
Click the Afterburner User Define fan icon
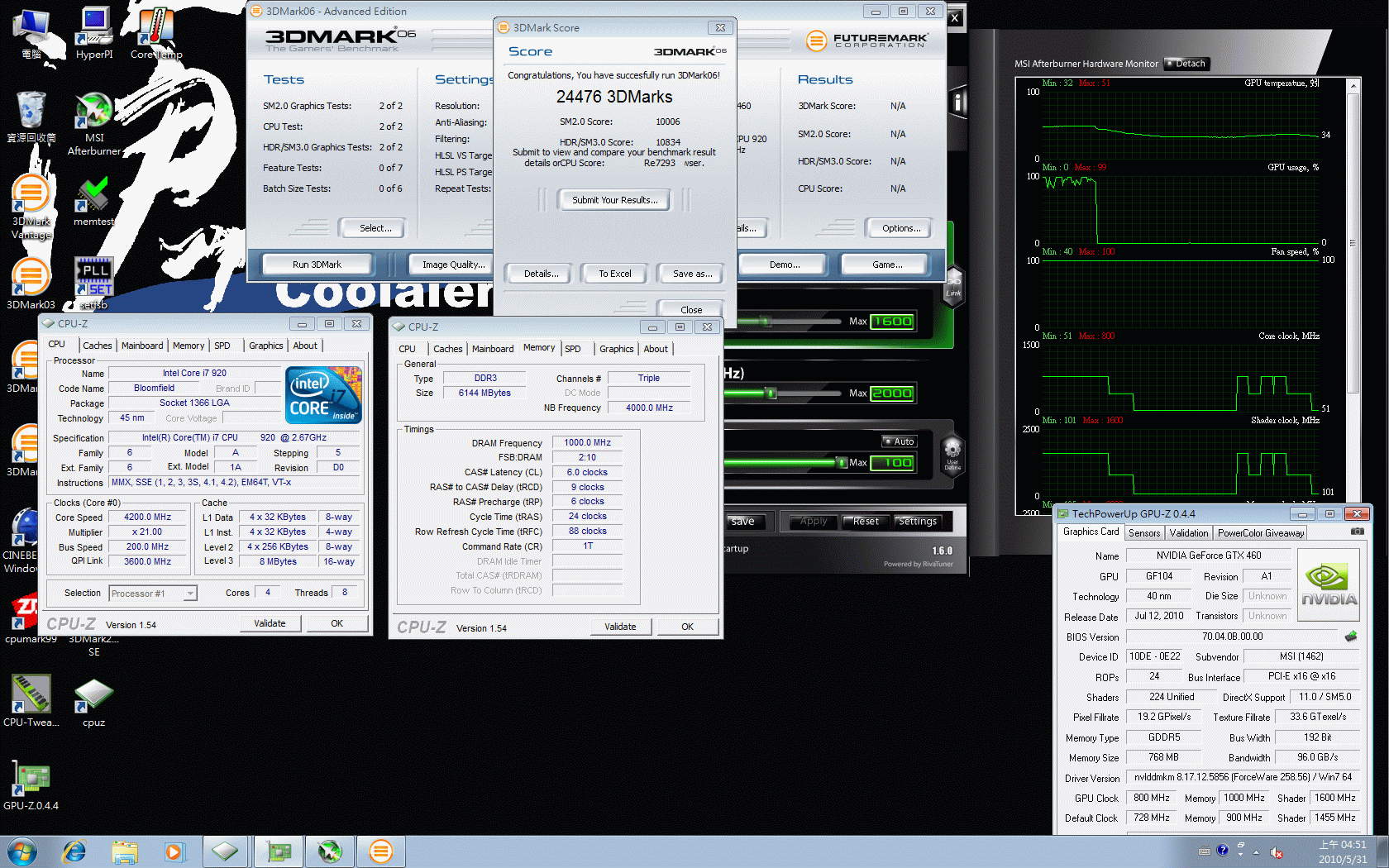coord(952,455)
